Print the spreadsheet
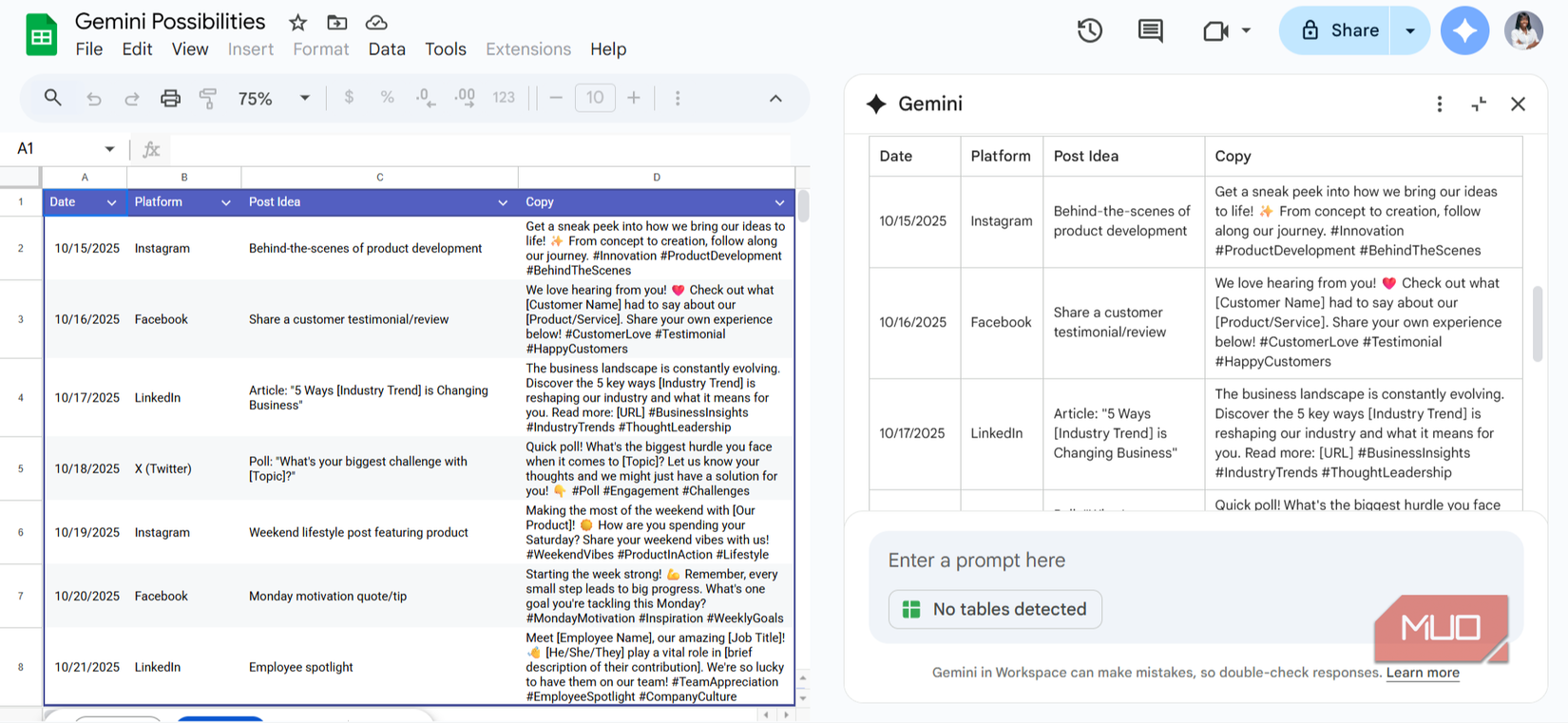 (170, 98)
